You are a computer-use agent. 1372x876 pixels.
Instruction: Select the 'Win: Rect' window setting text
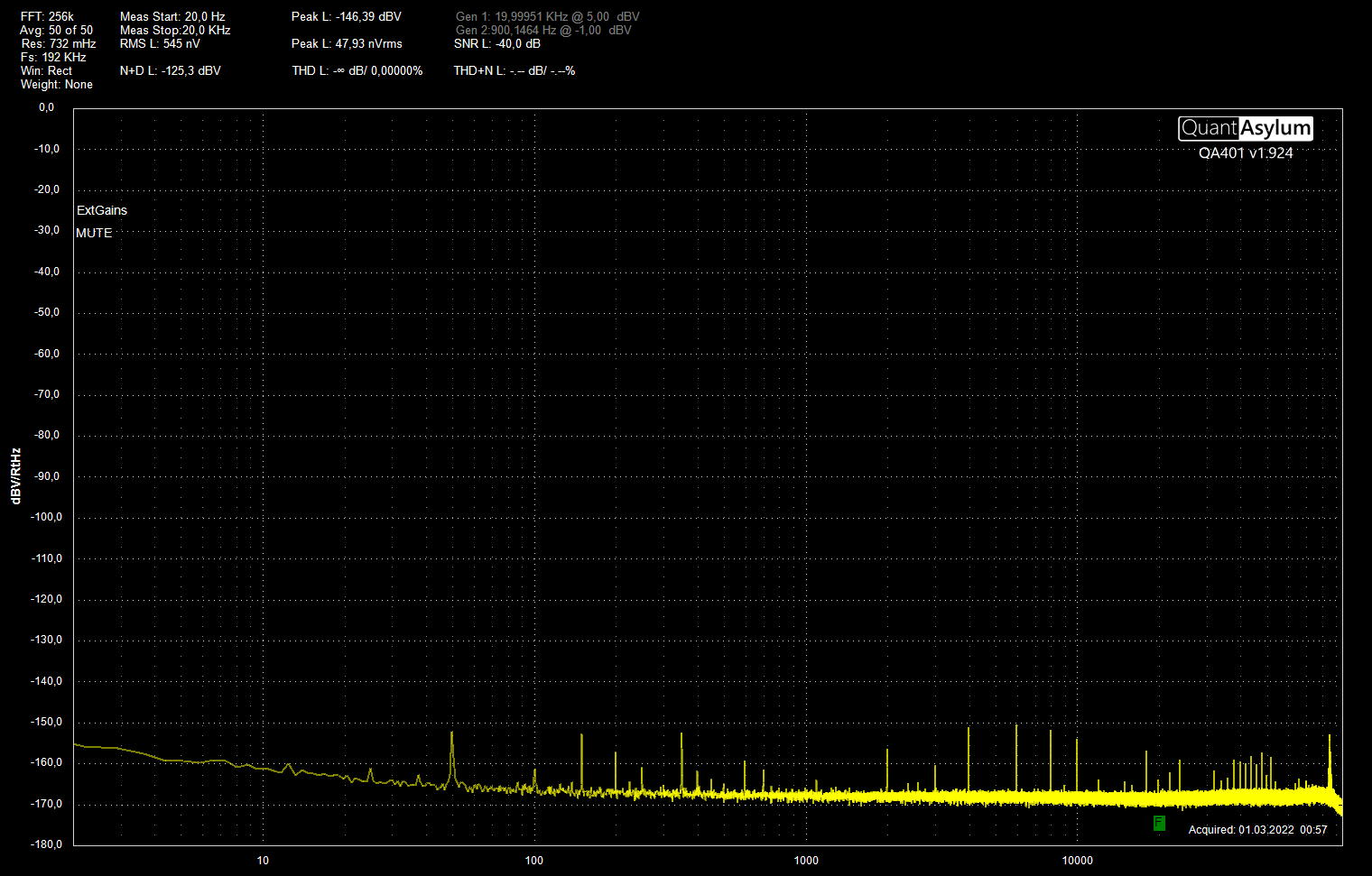coord(46,70)
